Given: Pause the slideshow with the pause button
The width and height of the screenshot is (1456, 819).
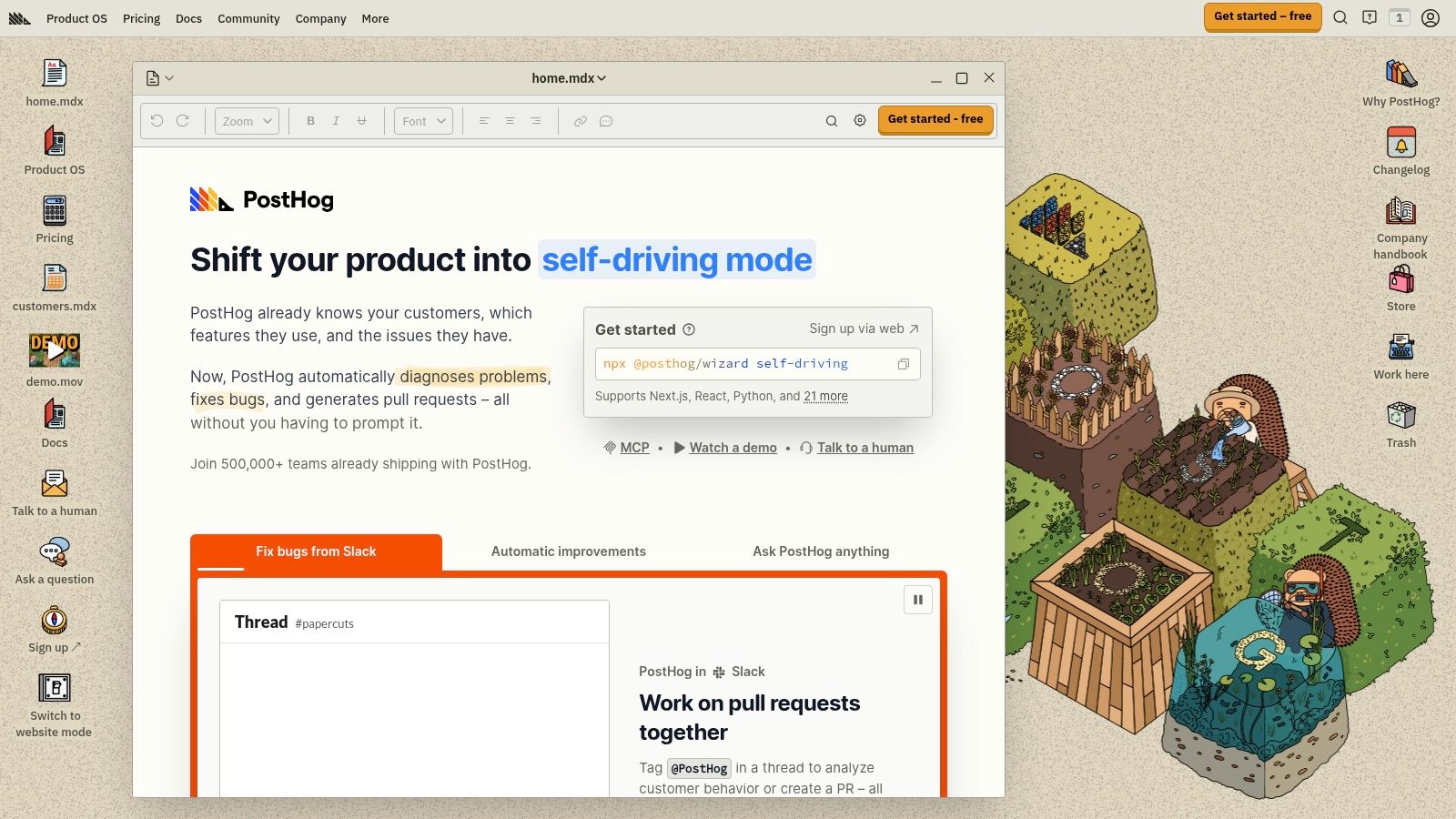Looking at the screenshot, I should pos(917,600).
